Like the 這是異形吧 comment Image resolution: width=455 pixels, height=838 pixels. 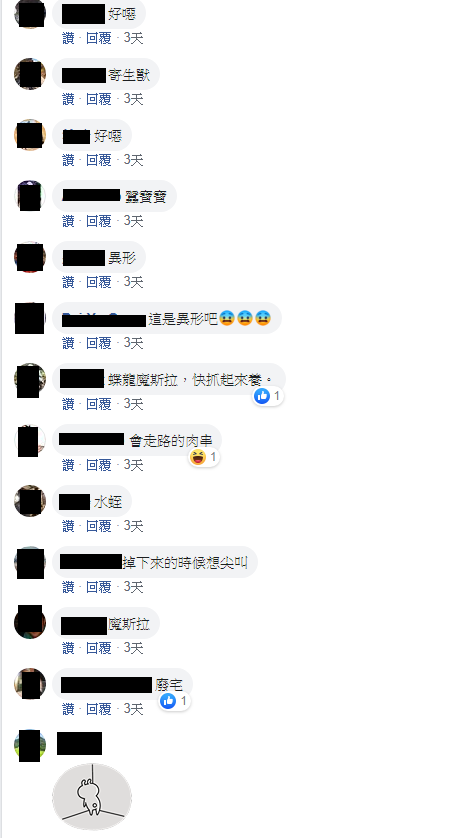(68, 343)
